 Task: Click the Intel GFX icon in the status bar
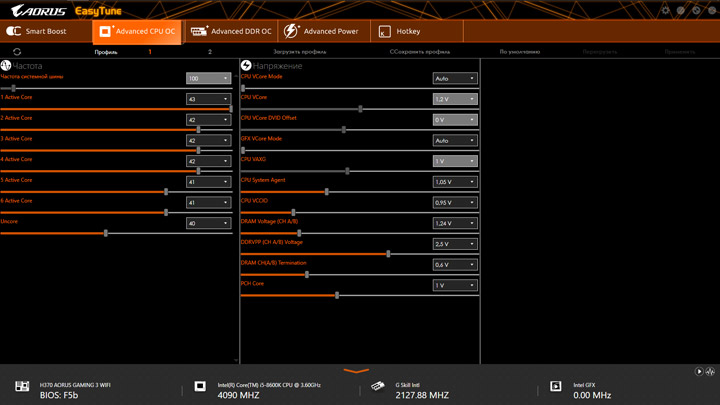(556, 386)
